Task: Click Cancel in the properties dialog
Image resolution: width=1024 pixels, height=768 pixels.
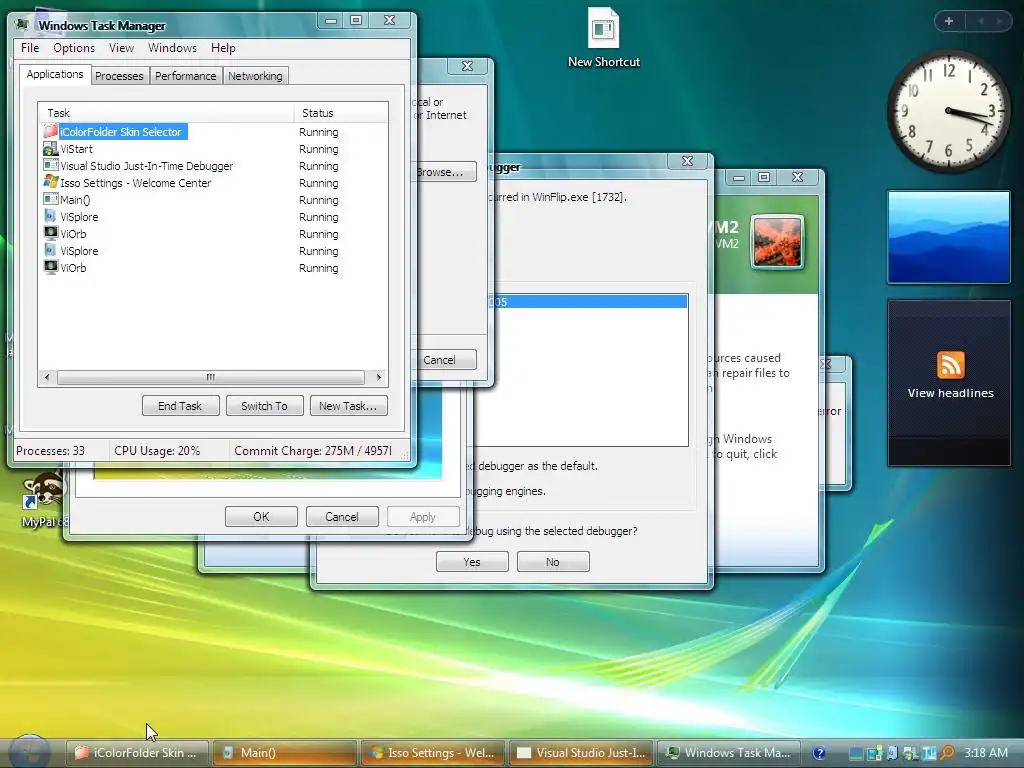Action: click(342, 517)
